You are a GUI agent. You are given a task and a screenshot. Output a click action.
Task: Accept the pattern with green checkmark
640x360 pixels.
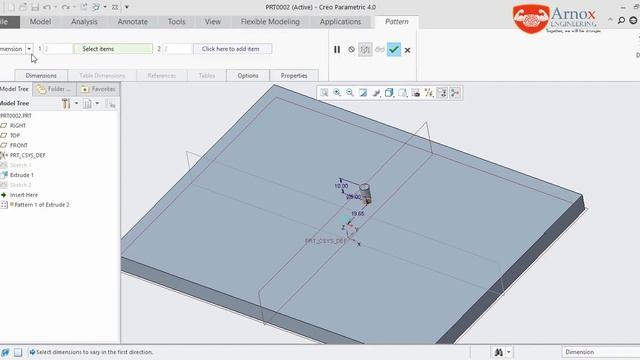394,49
